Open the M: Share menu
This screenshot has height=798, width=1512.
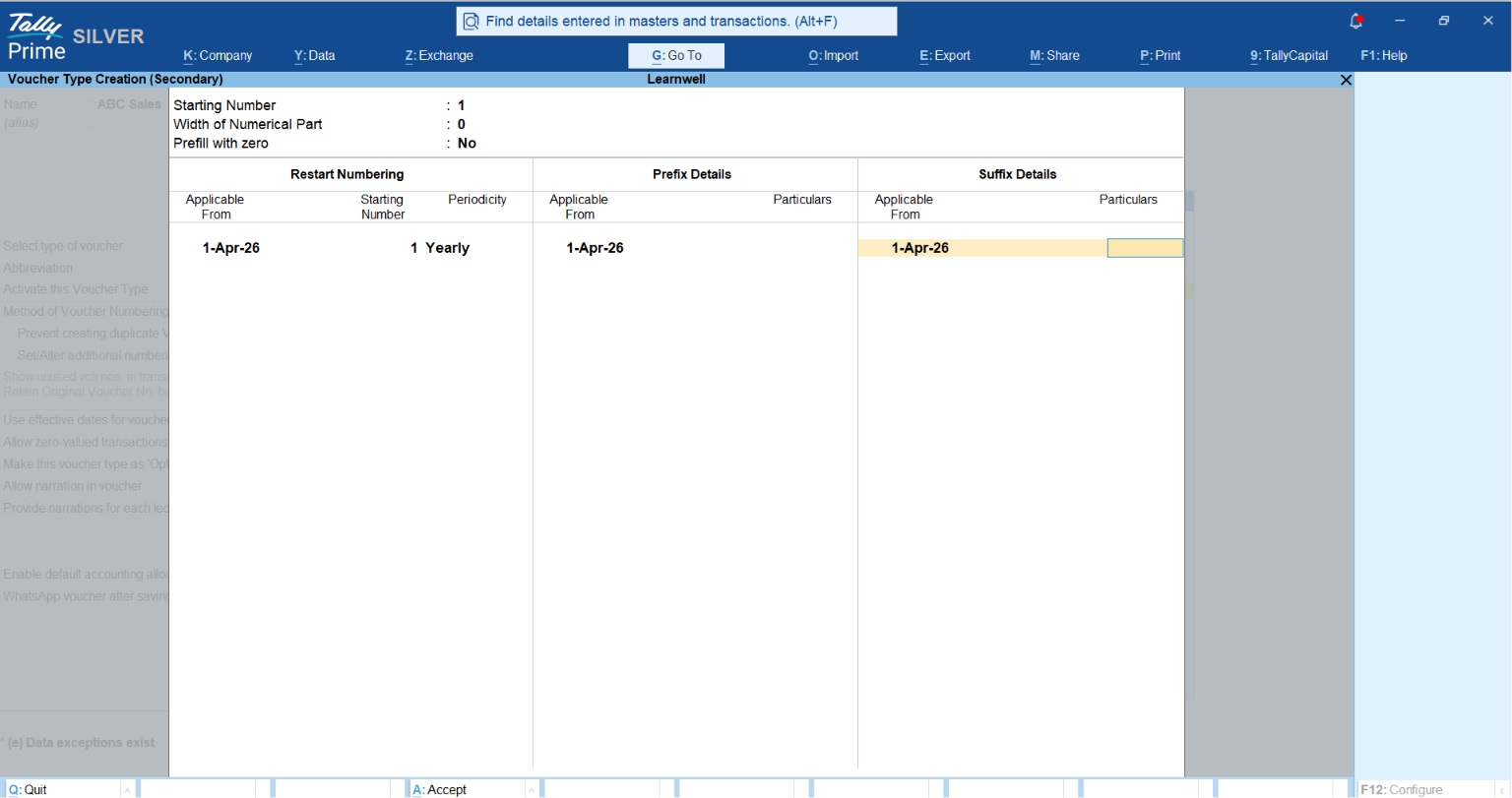click(x=1054, y=55)
